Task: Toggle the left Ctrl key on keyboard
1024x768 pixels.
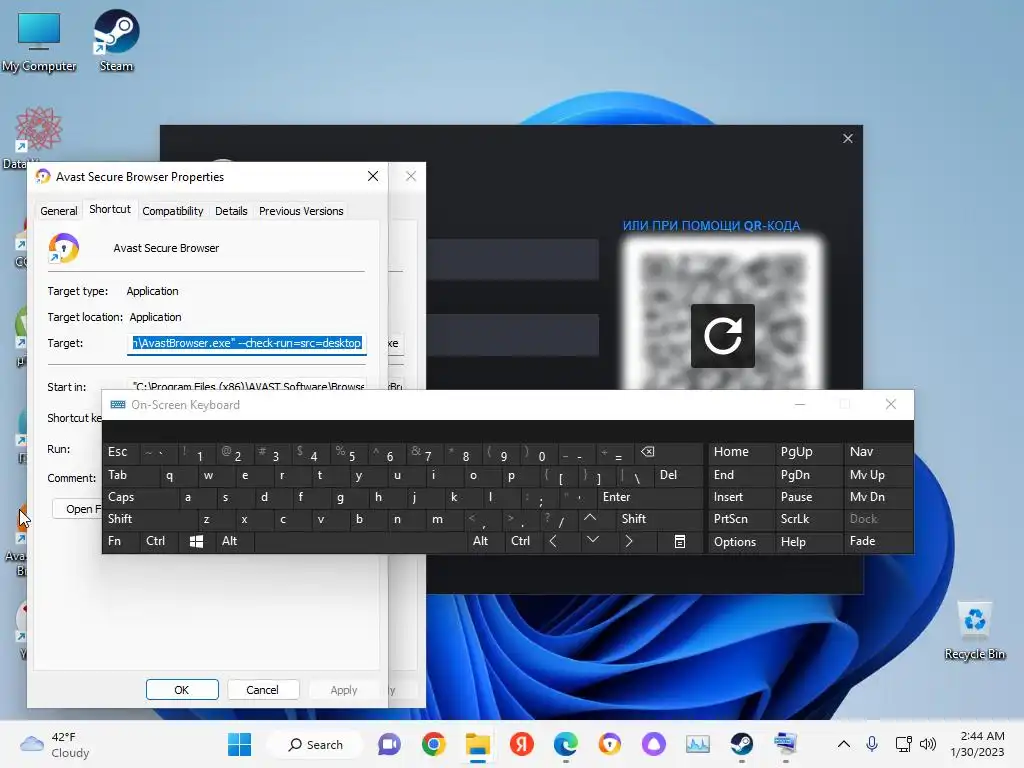Action: pyautogui.click(x=159, y=541)
